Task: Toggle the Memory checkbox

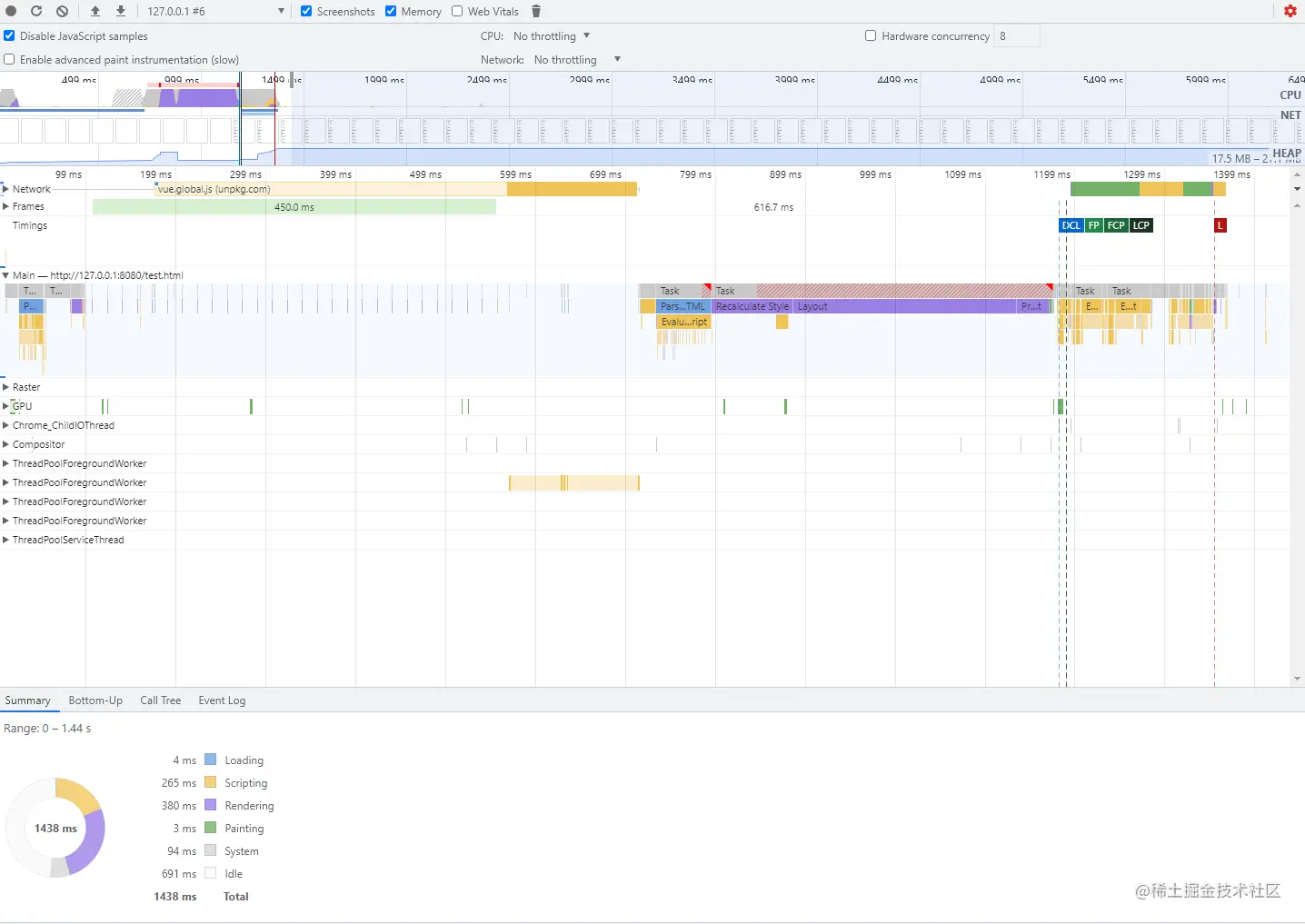Action: point(391,11)
